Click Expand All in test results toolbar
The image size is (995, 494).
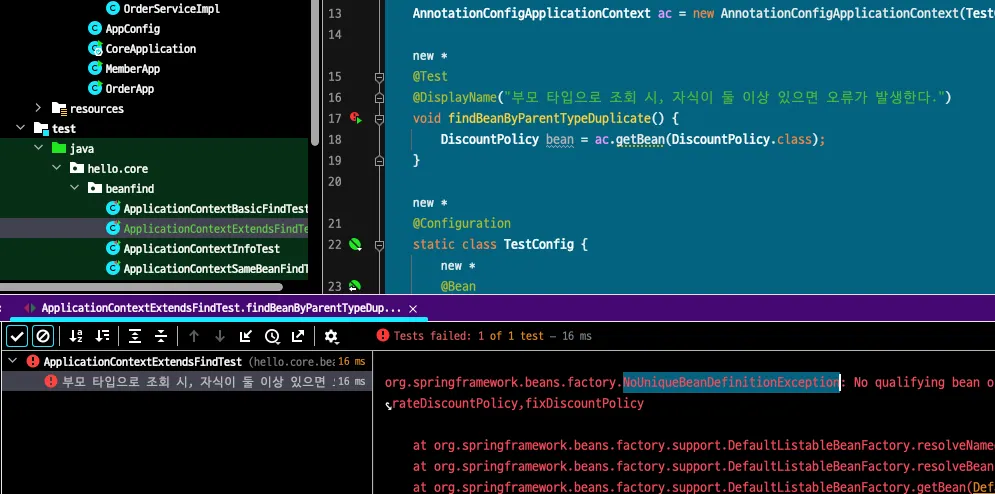coord(135,336)
